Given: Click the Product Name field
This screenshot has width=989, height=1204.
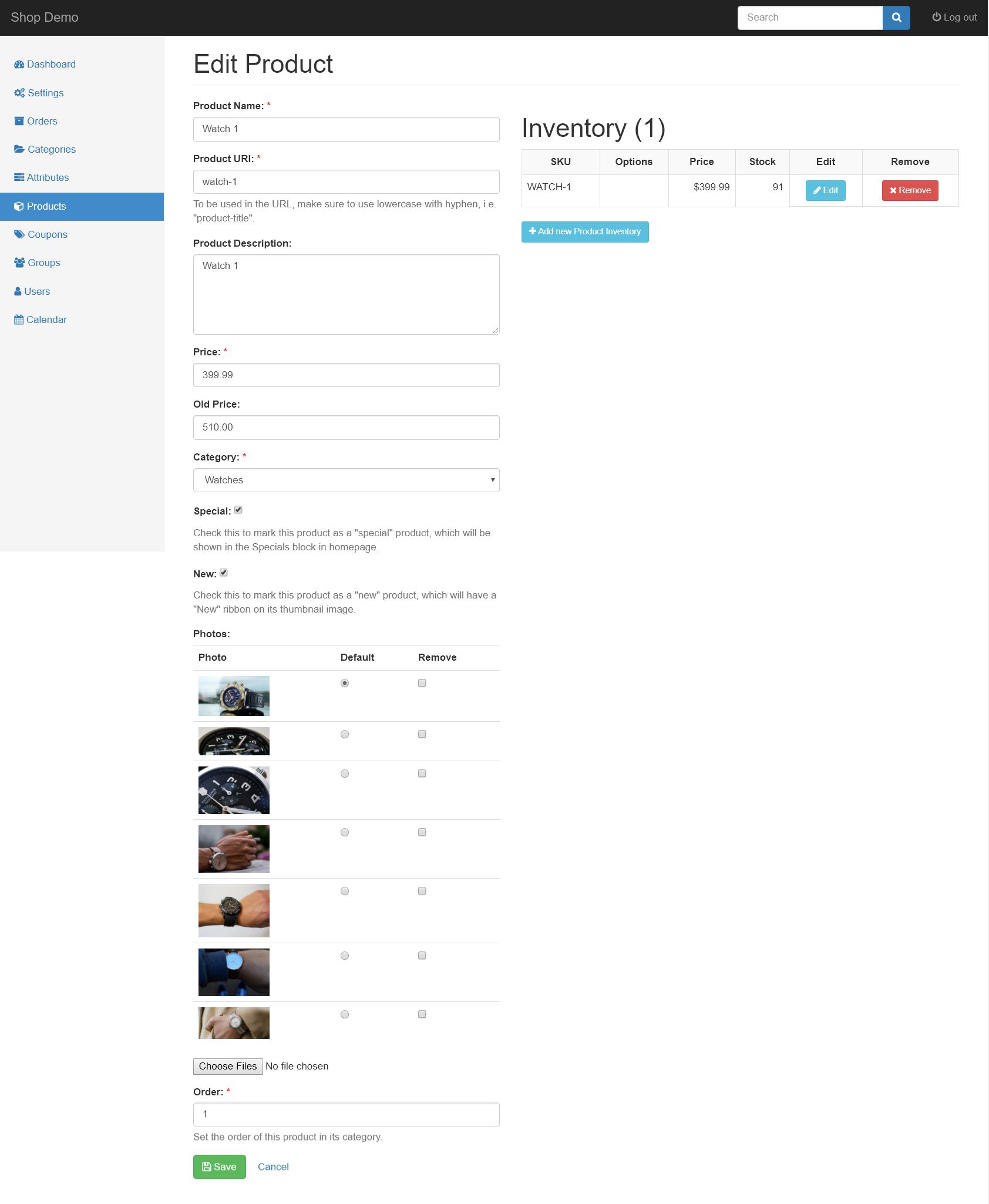Looking at the screenshot, I should pos(347,129).
